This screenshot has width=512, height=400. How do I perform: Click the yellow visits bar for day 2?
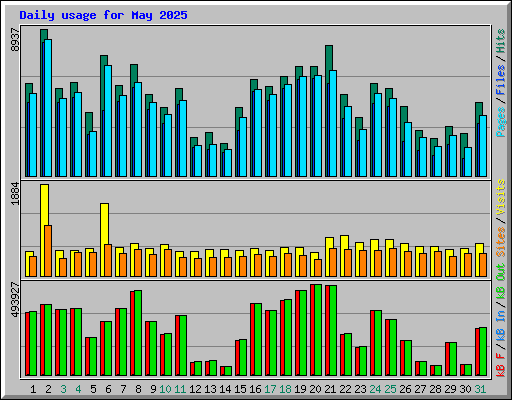44,205
